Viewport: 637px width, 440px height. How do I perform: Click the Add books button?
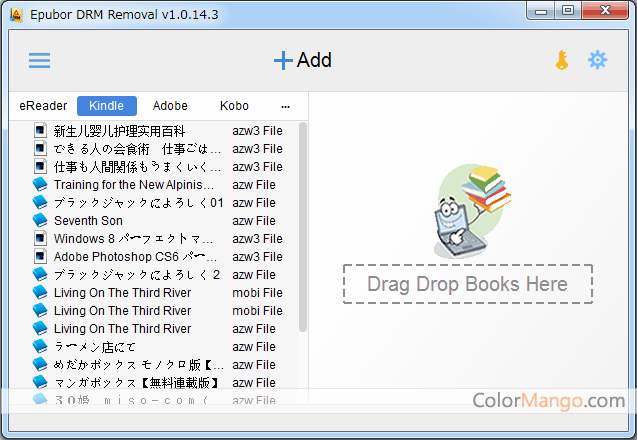coord(303,60)
